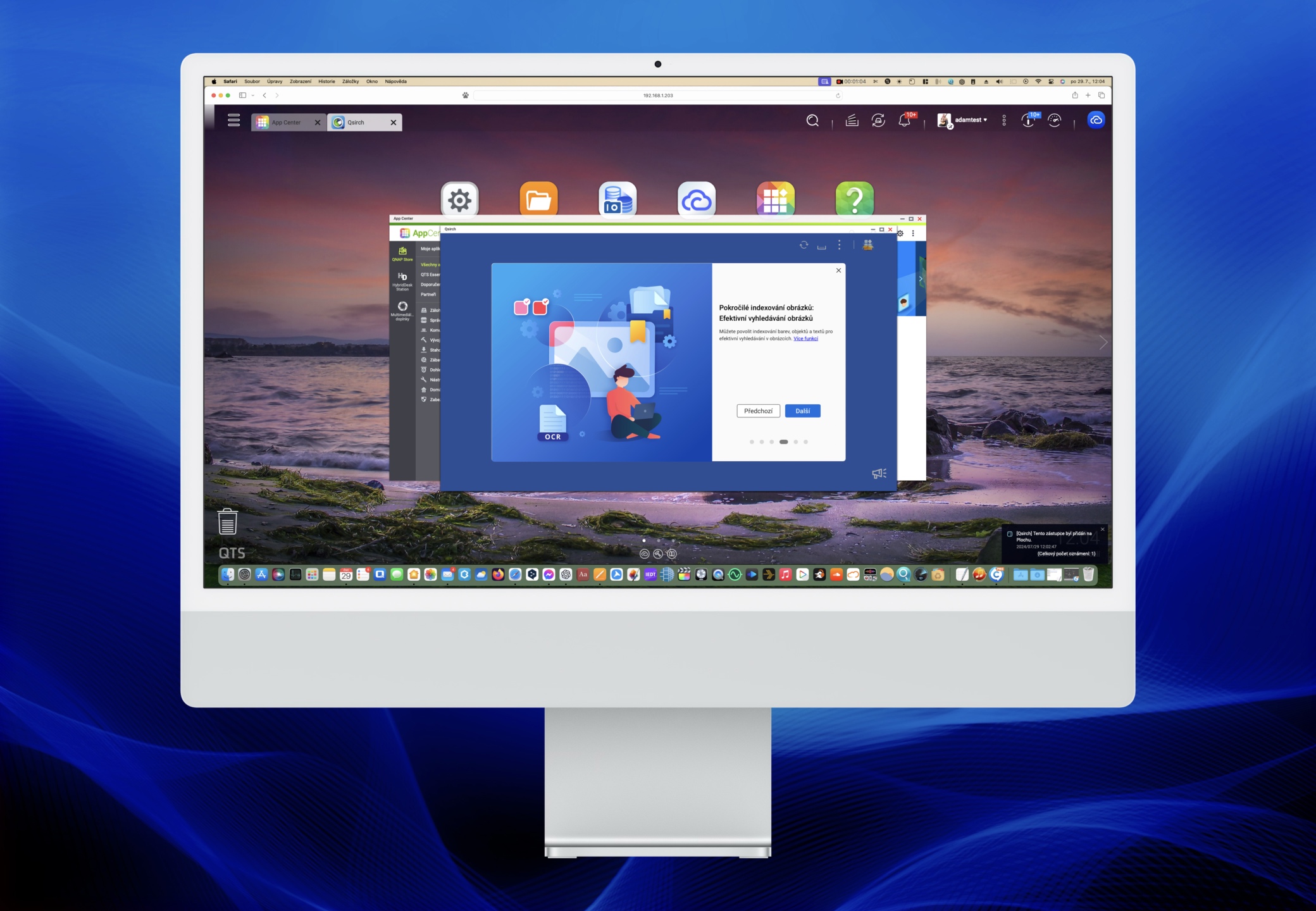Expand the adamtest user dropdown

pos(970,120)
